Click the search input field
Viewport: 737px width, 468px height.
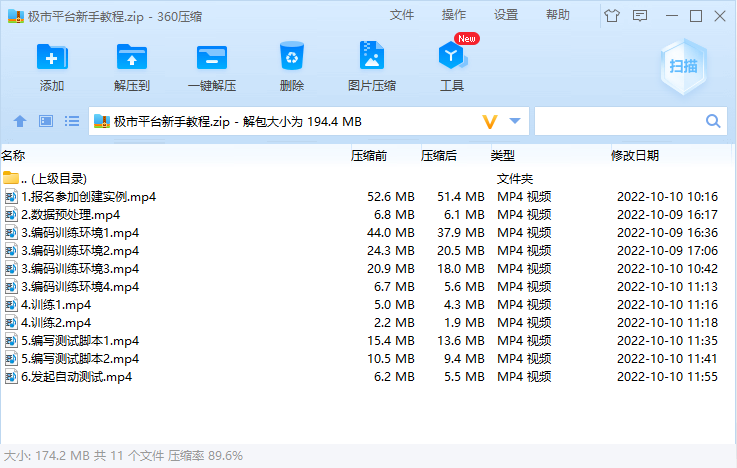(x=620, y=121)
